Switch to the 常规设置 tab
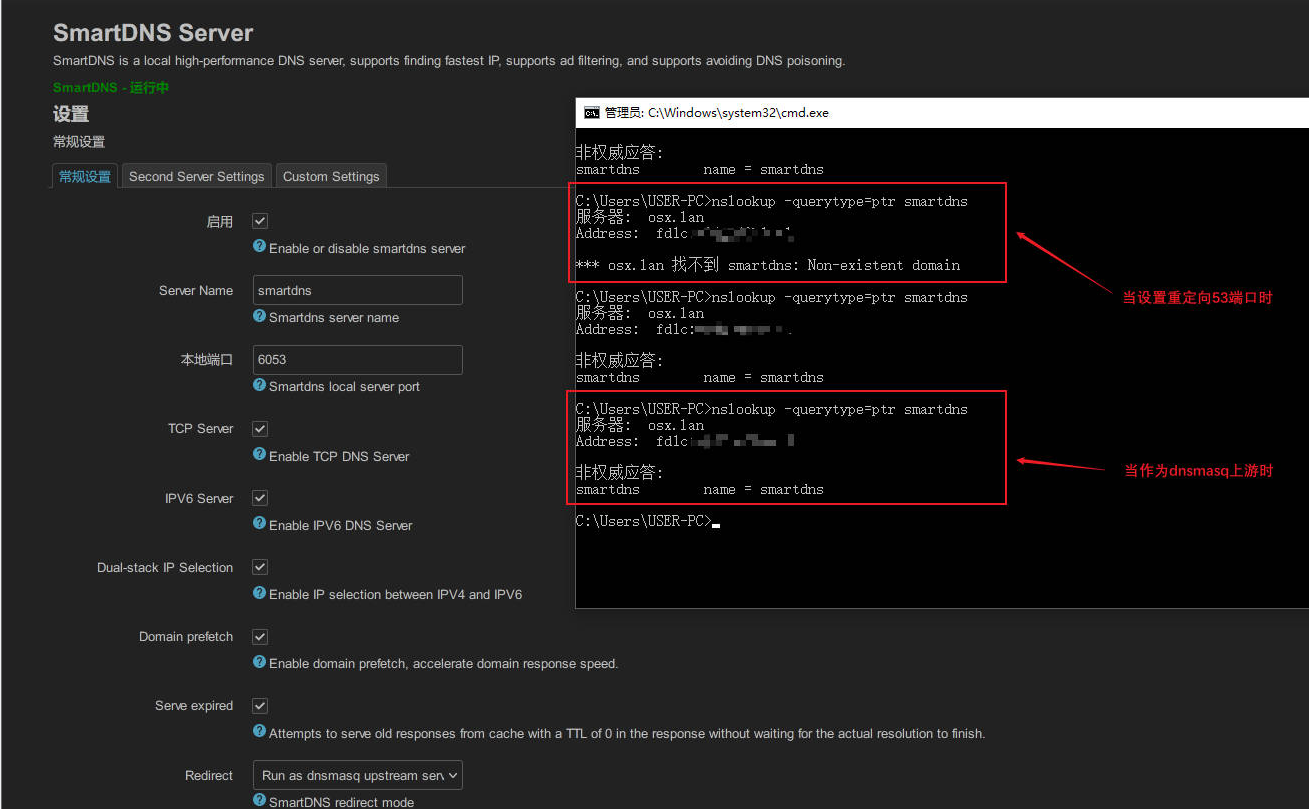Screen dimensions: 1309x809 (x=85, y=176)
